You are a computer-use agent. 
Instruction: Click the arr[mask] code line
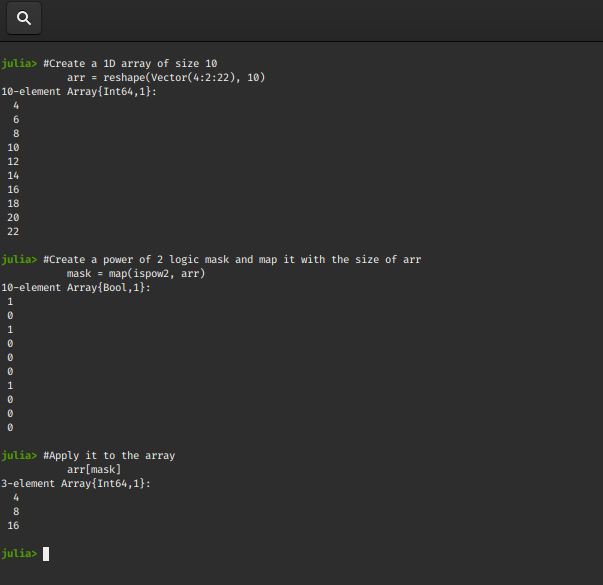[94, 469]
